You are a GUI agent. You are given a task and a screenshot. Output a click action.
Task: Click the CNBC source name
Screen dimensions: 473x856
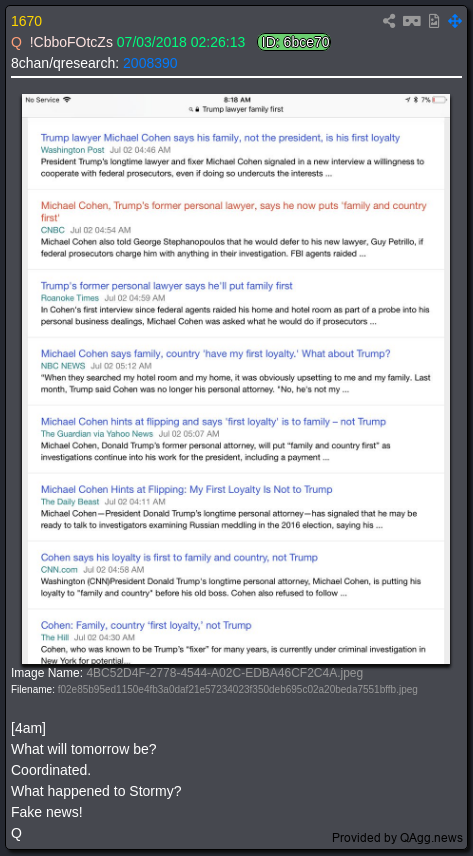(x=52, y=230)
